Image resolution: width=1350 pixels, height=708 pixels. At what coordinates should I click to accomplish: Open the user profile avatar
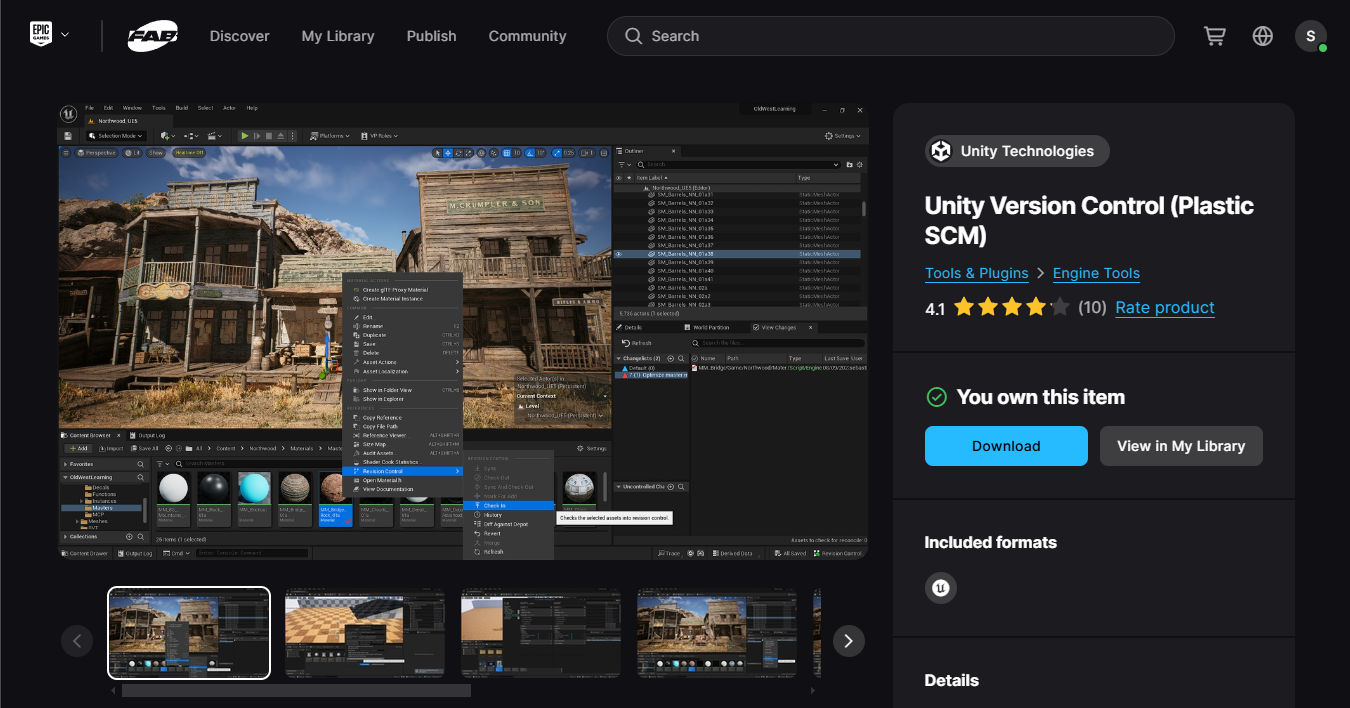pos(1310,36)
